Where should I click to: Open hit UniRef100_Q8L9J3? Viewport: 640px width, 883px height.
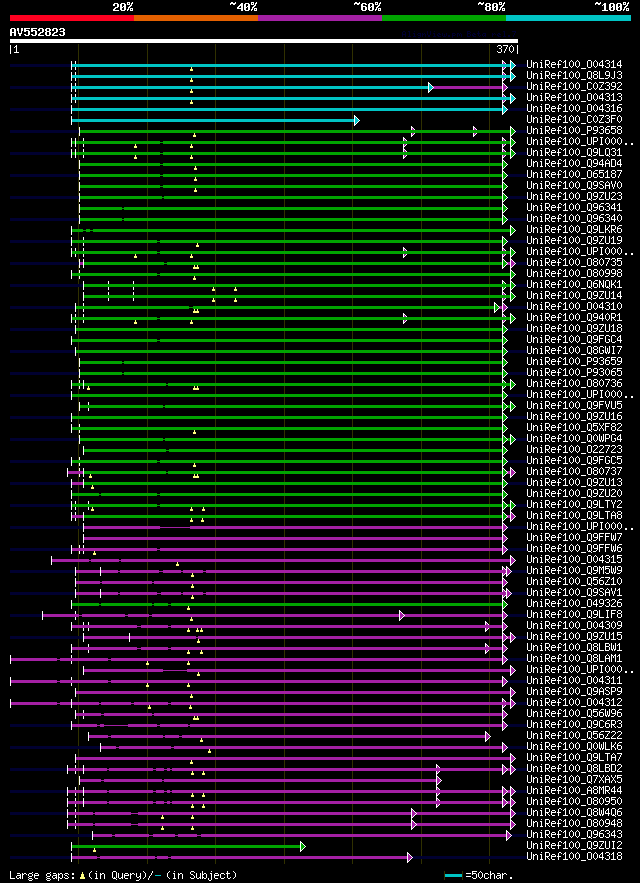coord(574,75)
